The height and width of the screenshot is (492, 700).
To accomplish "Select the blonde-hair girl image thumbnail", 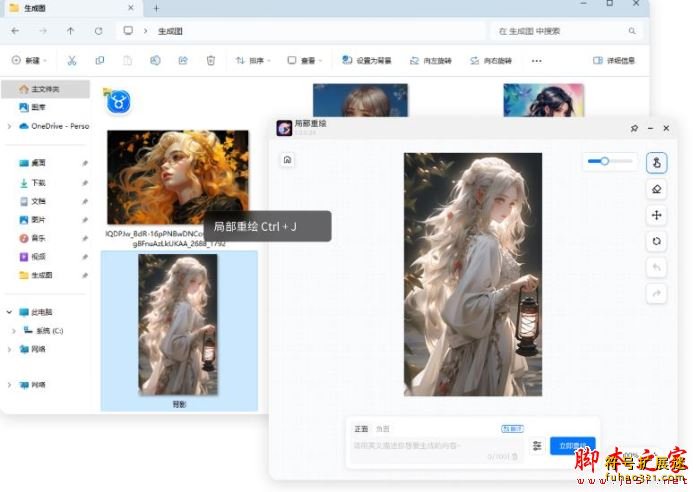I will coord(178,177).
